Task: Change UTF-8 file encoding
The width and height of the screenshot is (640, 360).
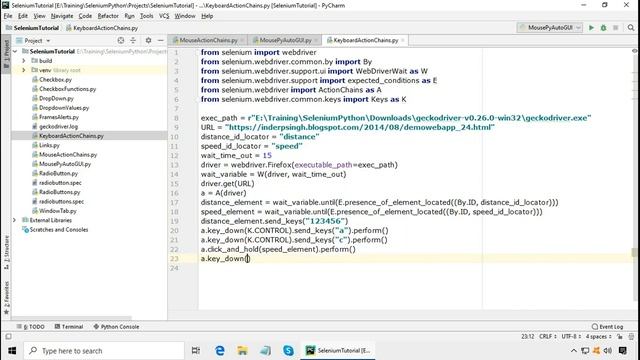Action: [571, 336]
